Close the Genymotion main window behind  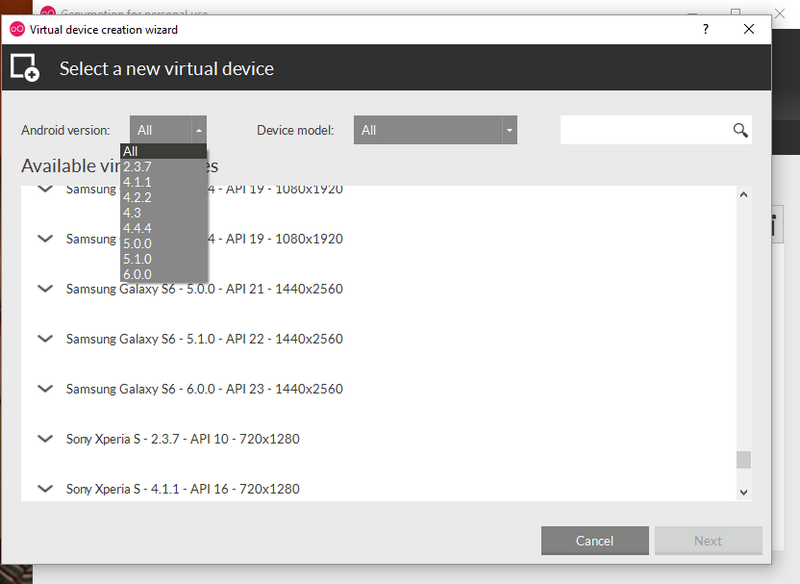[780, 13]
